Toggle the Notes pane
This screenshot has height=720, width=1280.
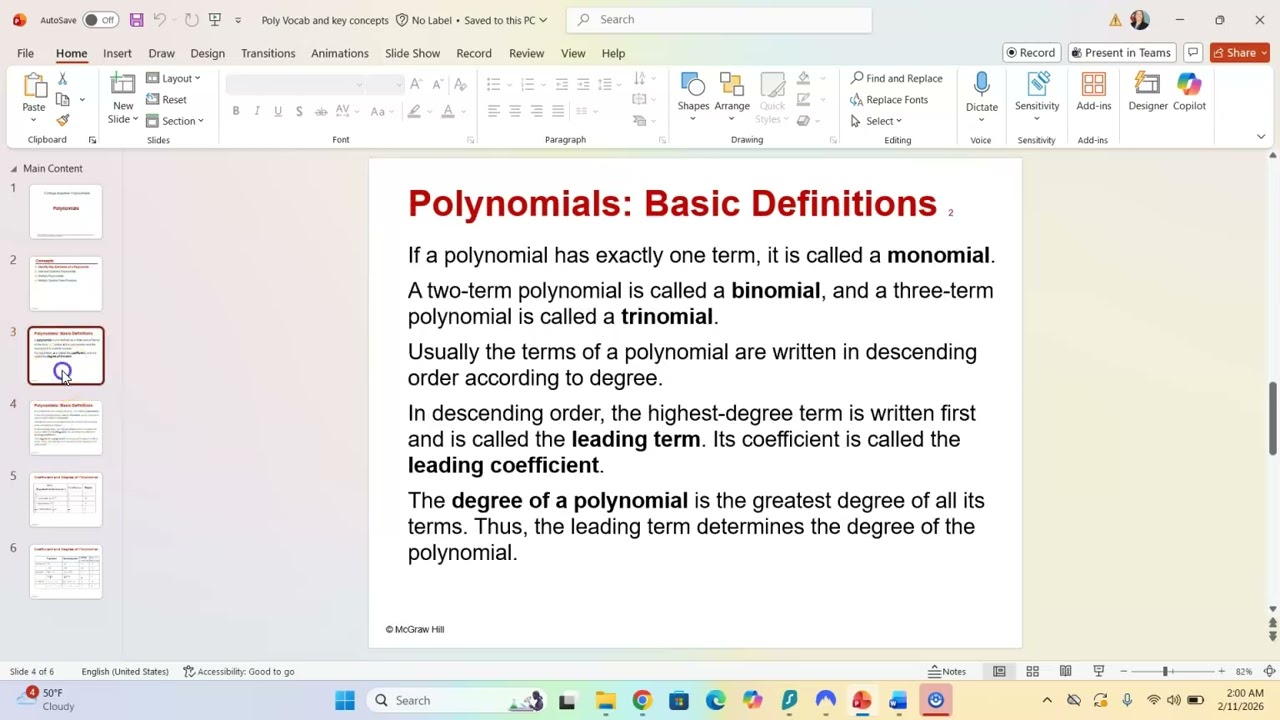pos(947,672)
